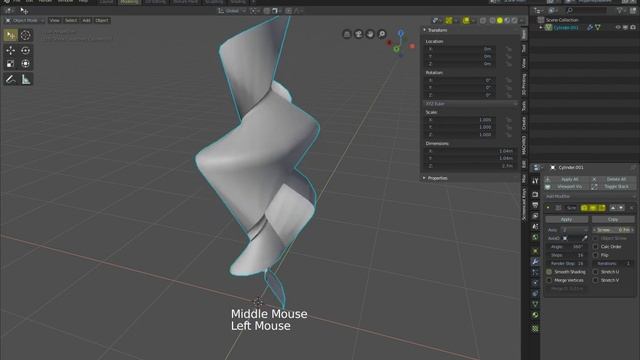Open the Add Modifier dropdown
This screenshot has height=360, width=640.
pyautogui.click(x=590, y=197)
